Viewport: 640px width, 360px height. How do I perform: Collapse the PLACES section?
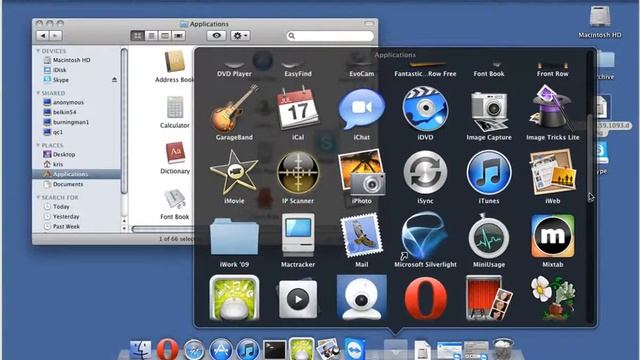pyautogui.click(x=38, y=145)
